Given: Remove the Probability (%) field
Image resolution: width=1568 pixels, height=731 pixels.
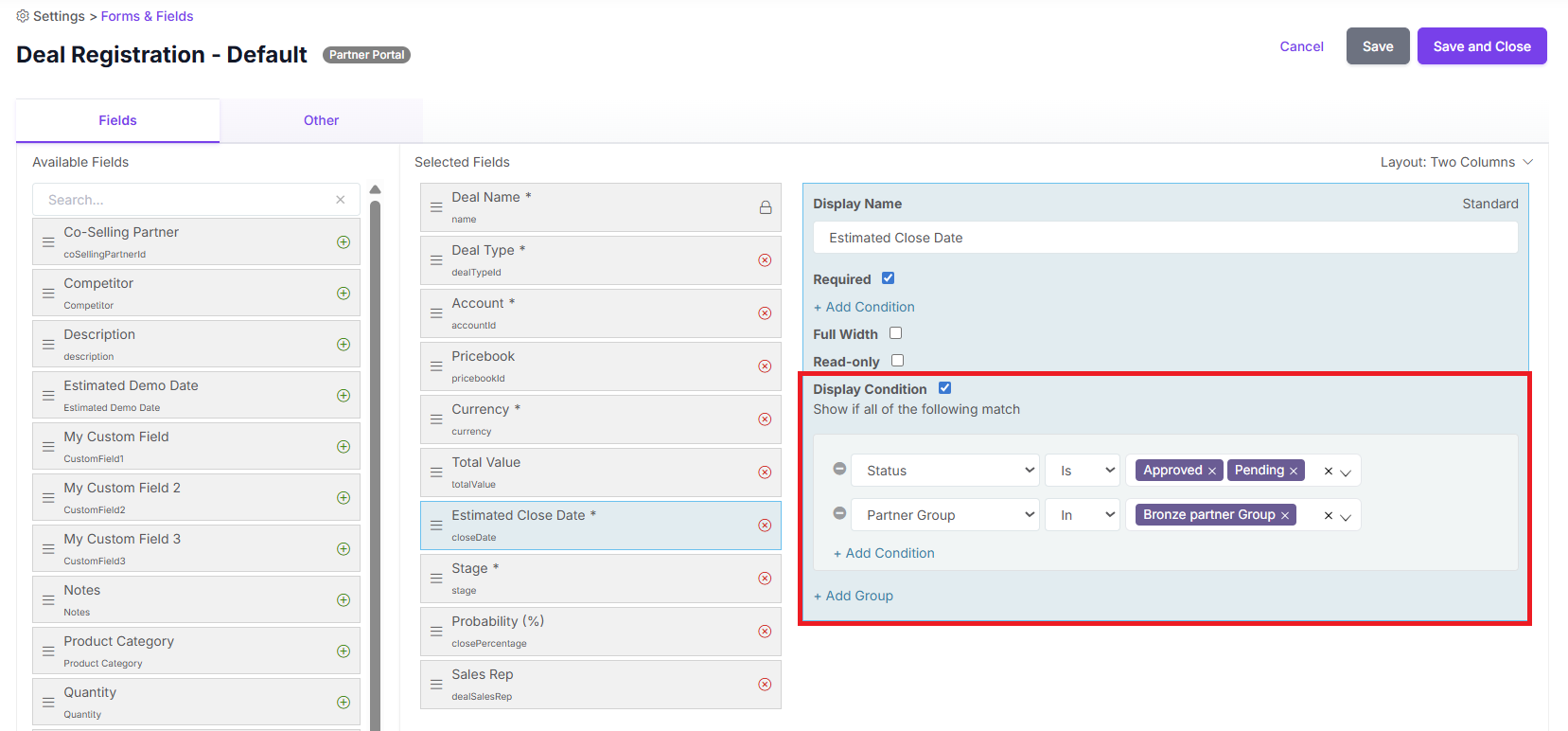Looking at the screenshot, I should click(x=765, y=632).
